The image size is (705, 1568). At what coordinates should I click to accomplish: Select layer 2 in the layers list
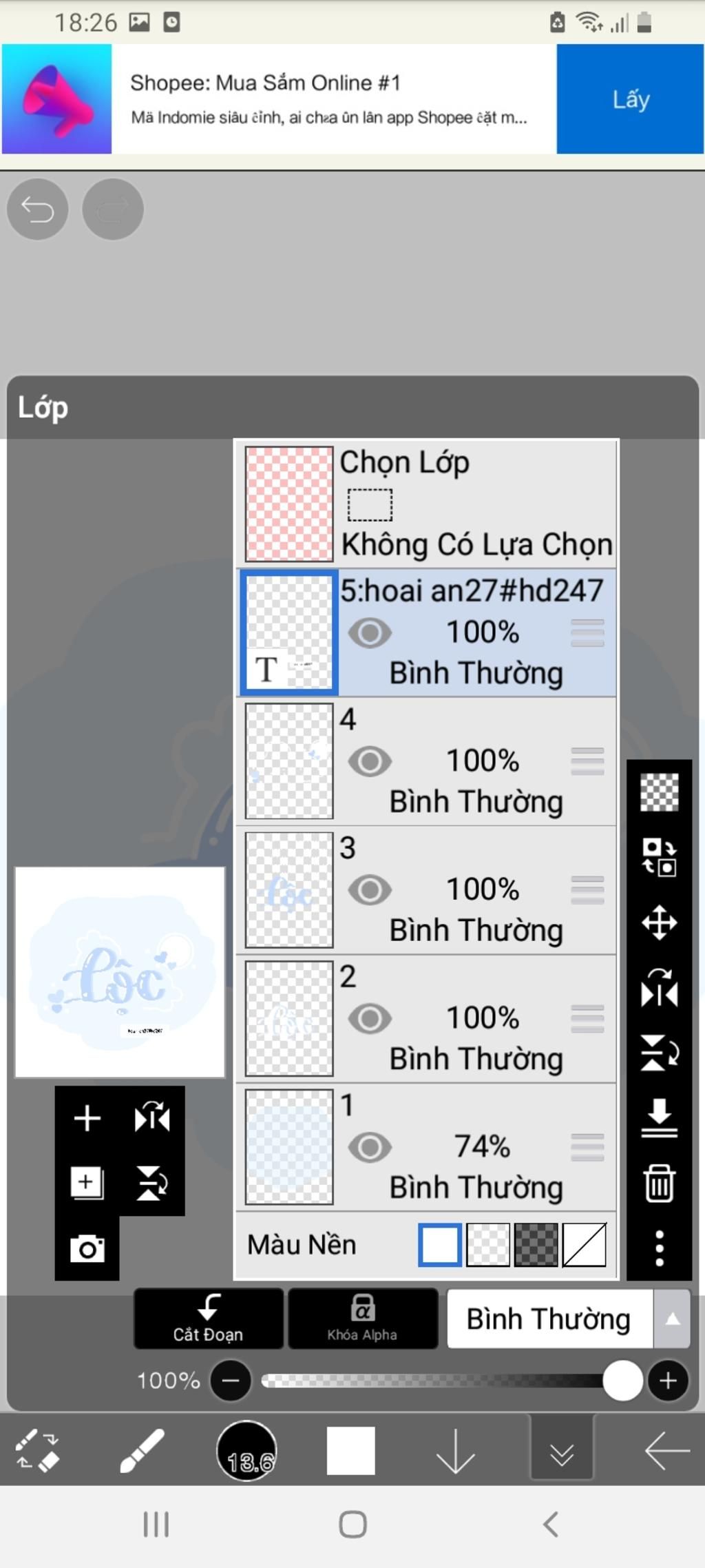(426, 1018)
